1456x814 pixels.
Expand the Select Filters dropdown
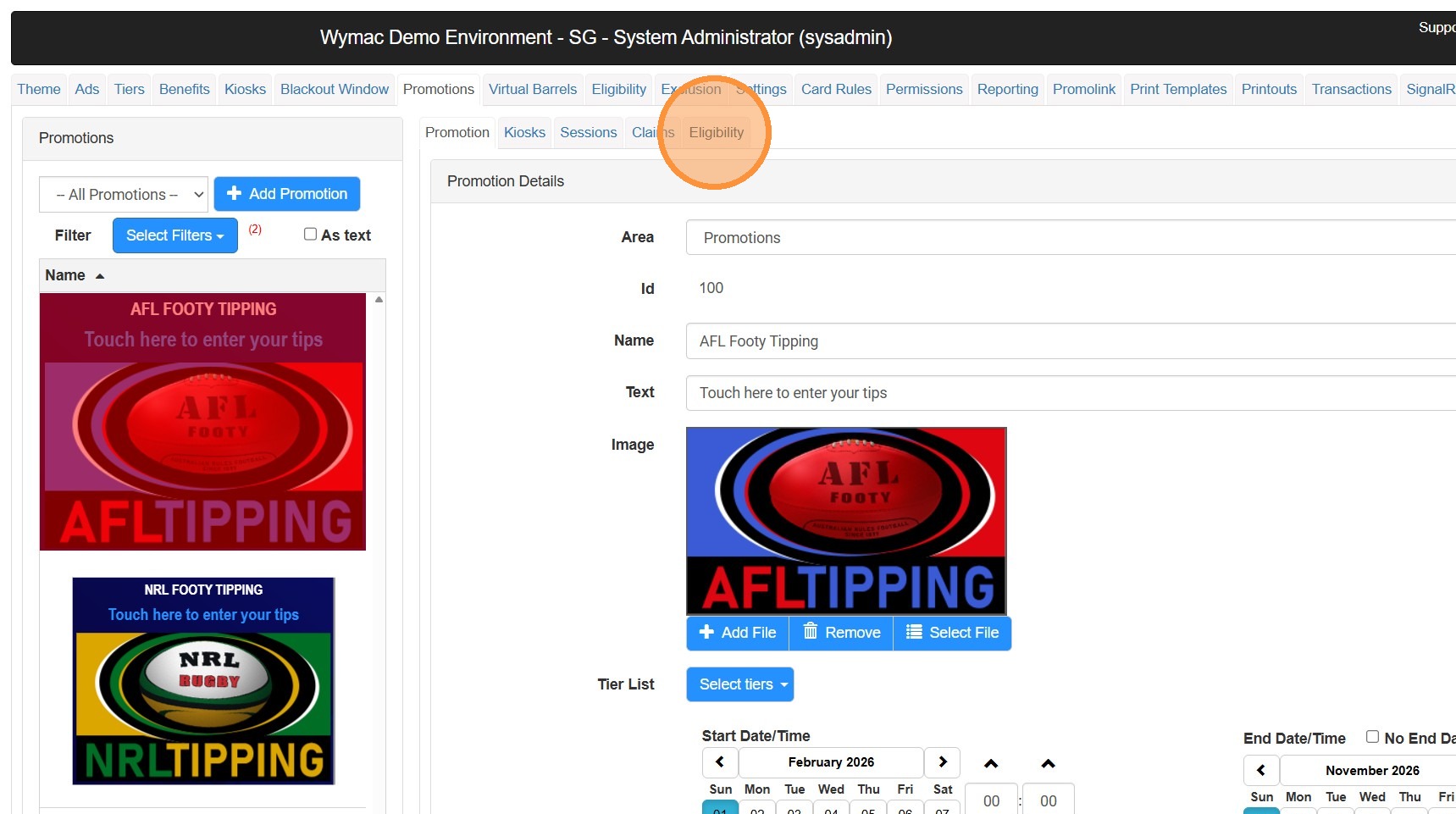point(174,235)
